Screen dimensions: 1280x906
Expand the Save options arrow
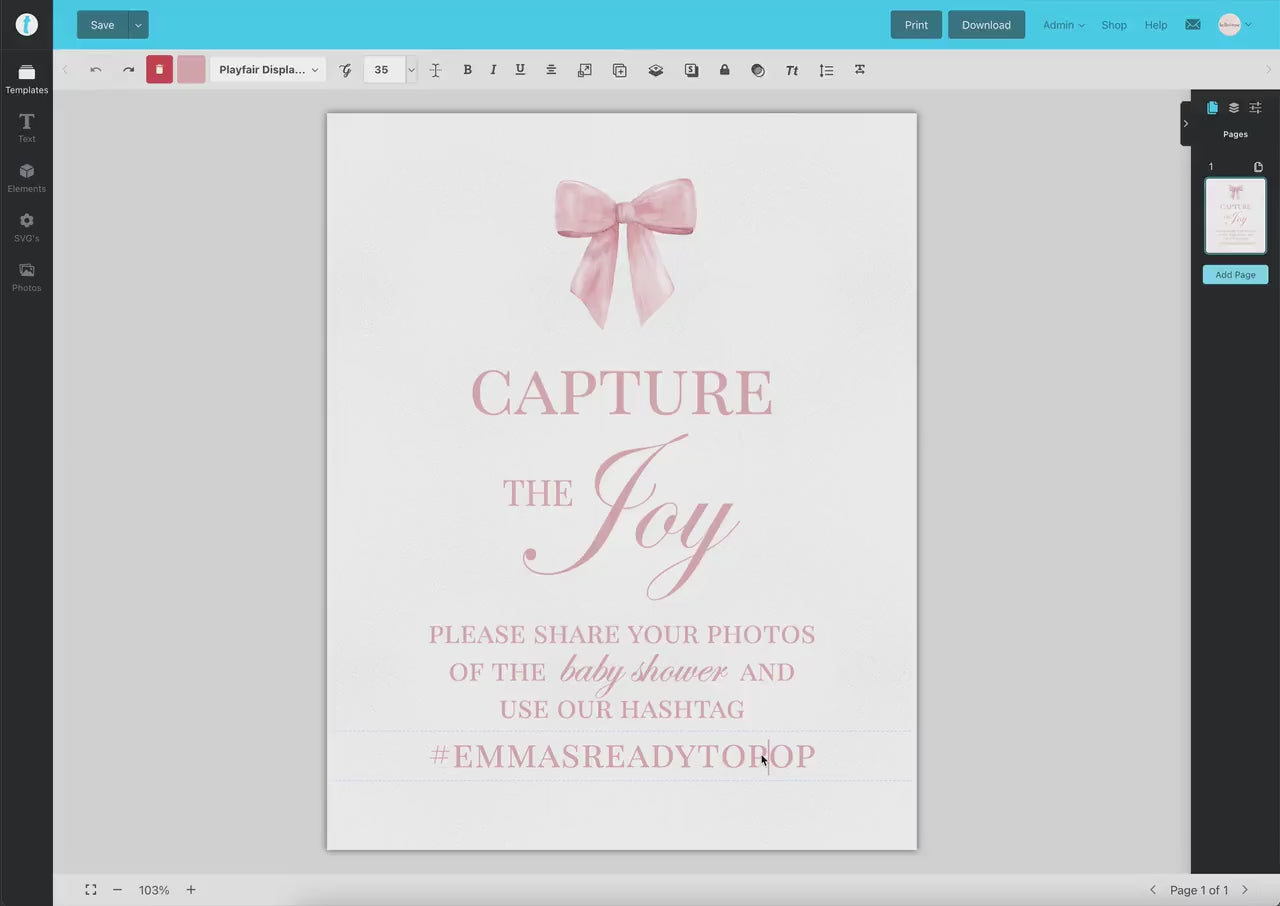click(138, 25)
